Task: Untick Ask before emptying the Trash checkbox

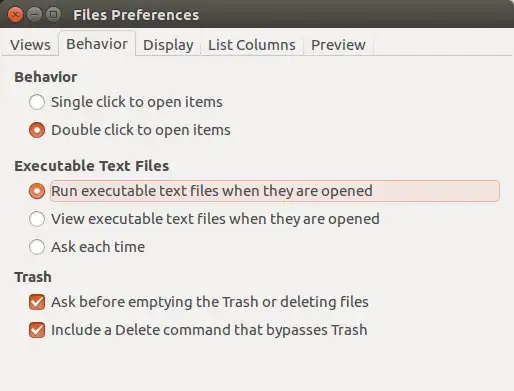Action: click(x=37, y=302)
